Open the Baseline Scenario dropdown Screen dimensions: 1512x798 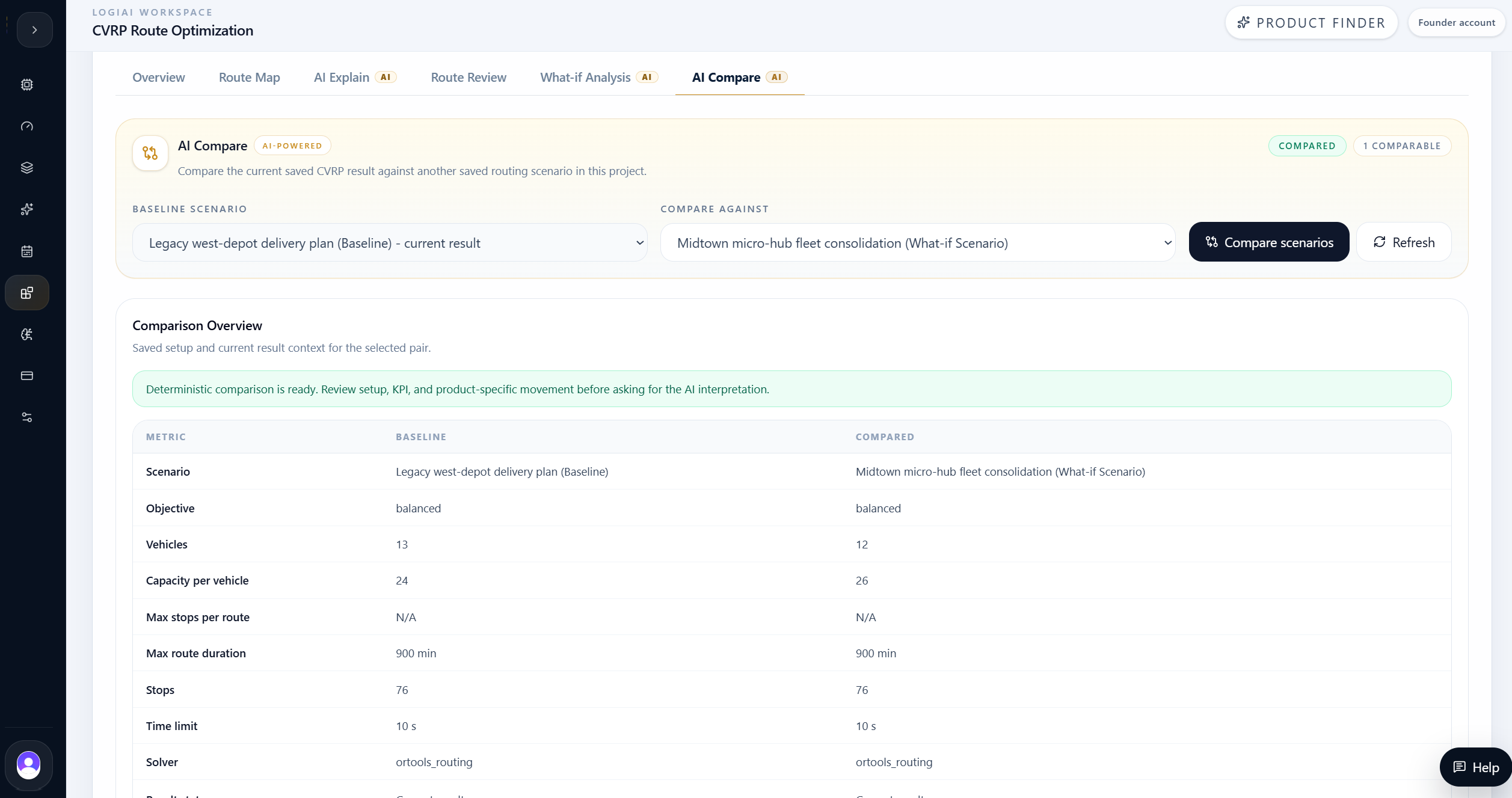390,242
